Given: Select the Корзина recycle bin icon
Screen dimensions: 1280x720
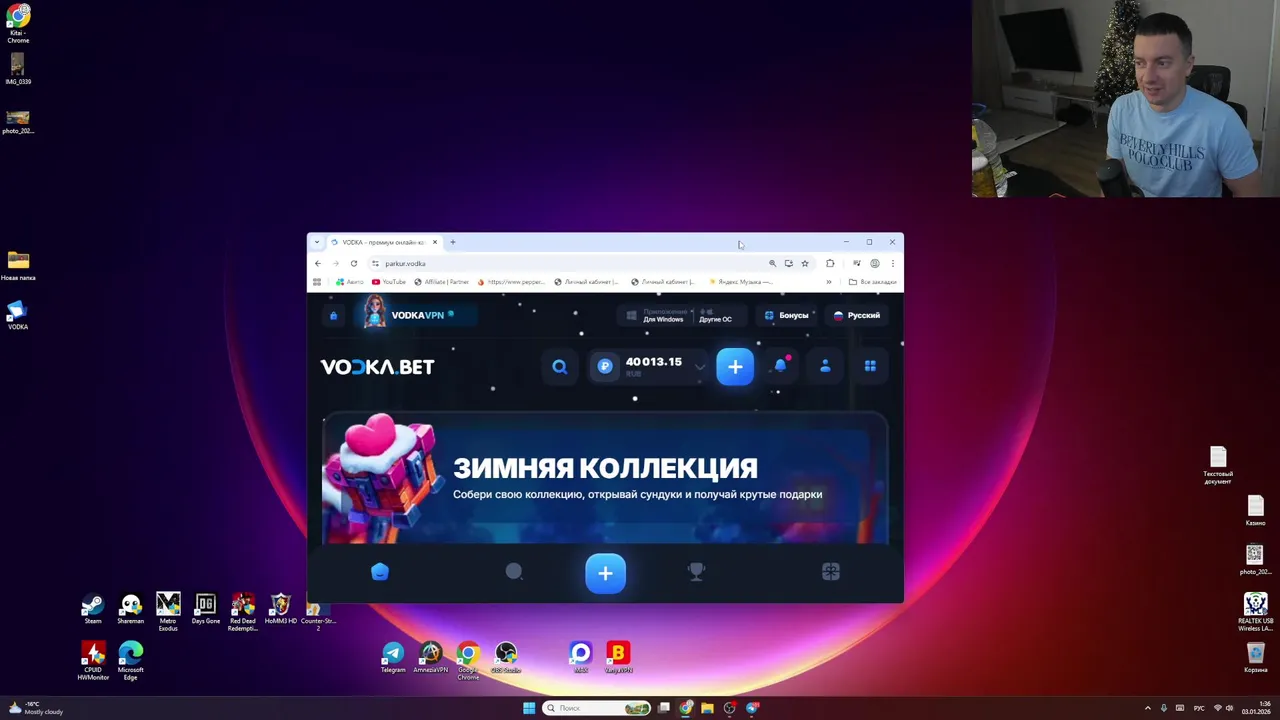Looking at the screenshot, I should coord(1255,658).
